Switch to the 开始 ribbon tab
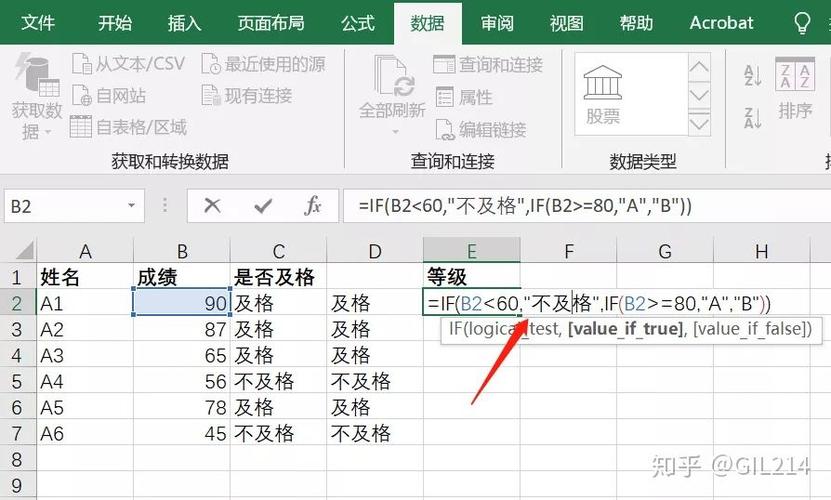Screen dimensions: 831x500 114,23
